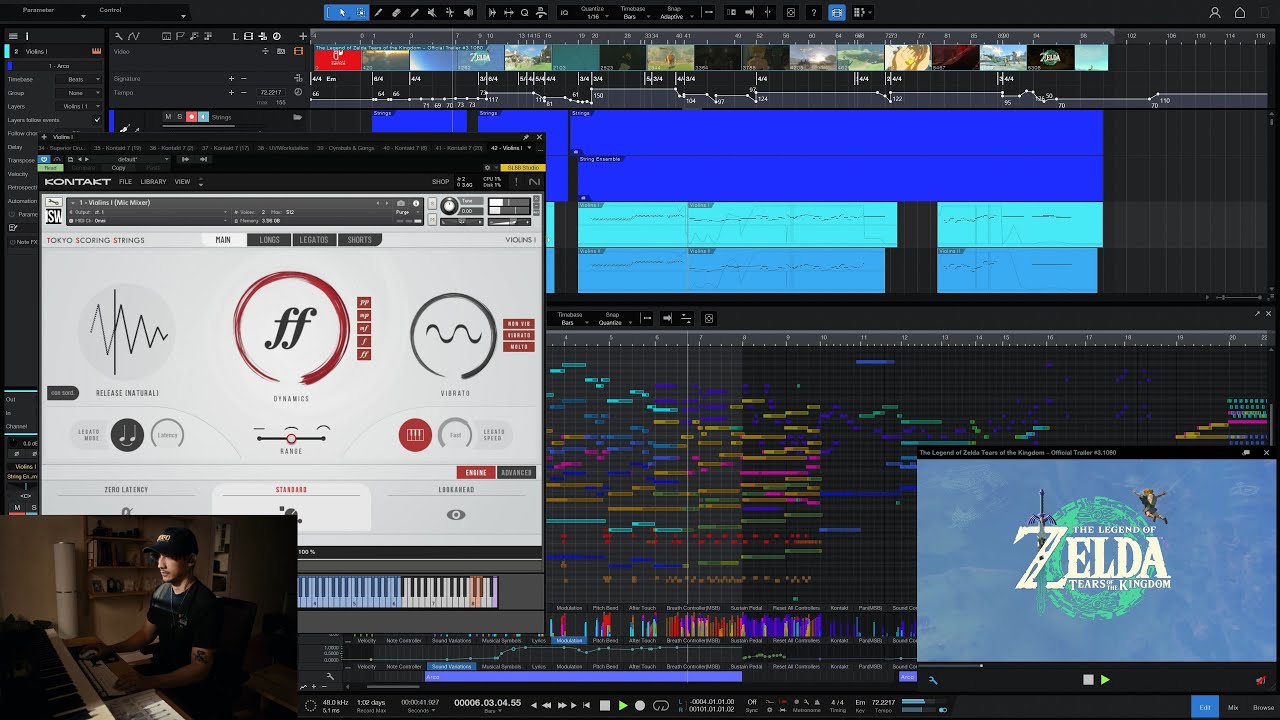The height and width of the screenshot is (720, 1280).
Task: Solo the Strings track
Action: [x=179, y=117]
